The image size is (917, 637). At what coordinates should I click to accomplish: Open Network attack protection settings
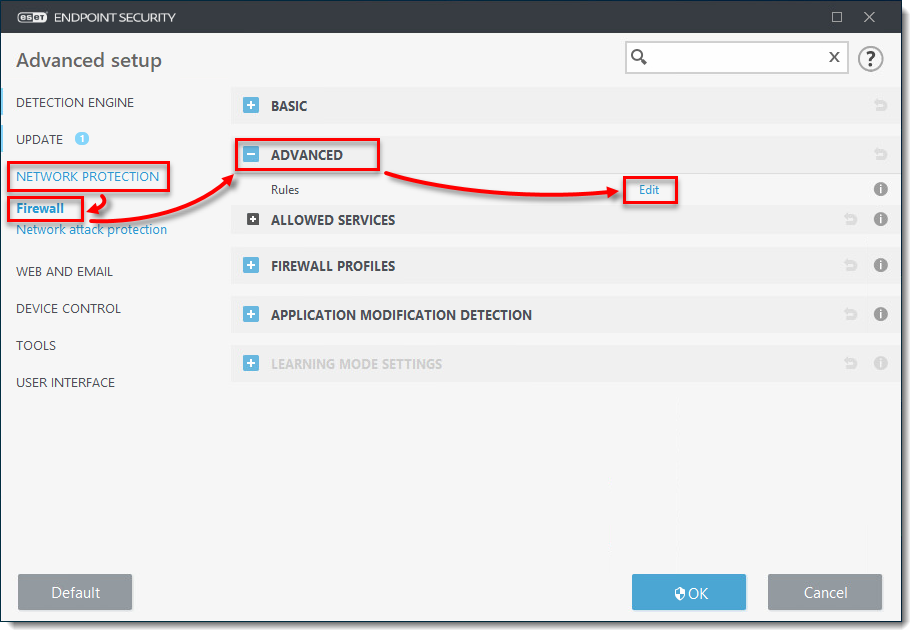click(x=90, y=229)
